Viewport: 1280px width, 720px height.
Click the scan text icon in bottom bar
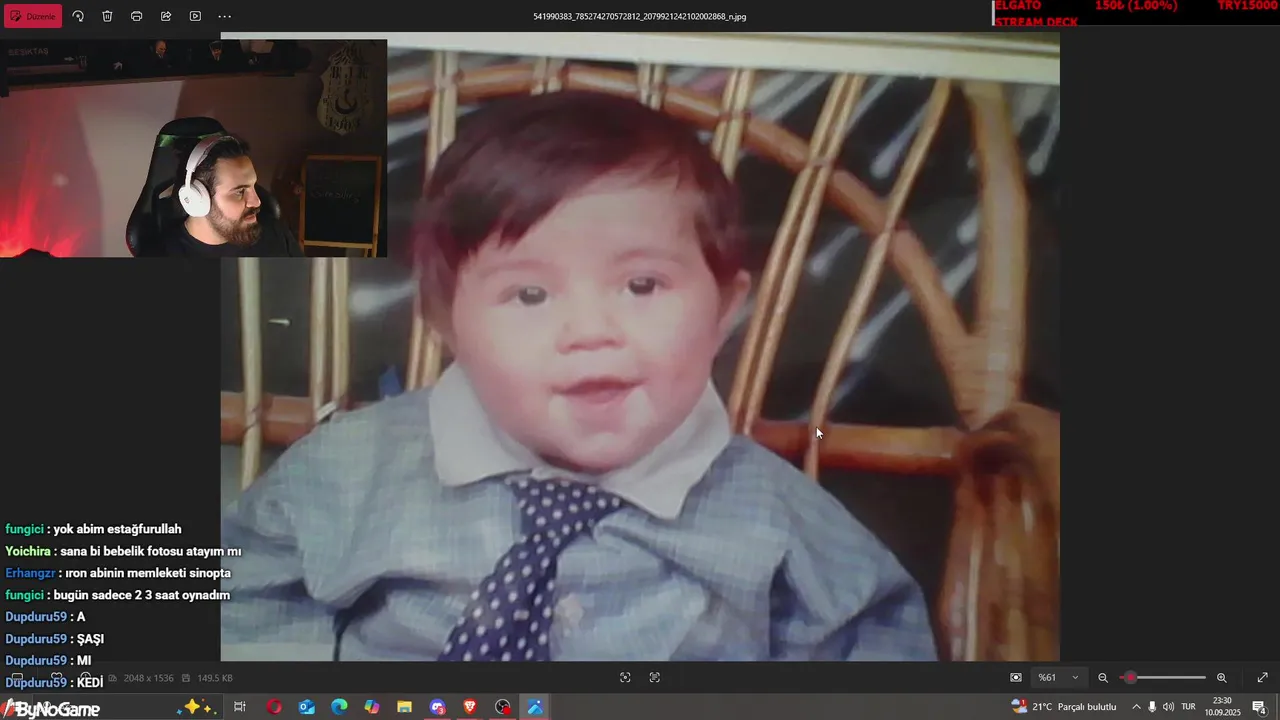[655, 677]
